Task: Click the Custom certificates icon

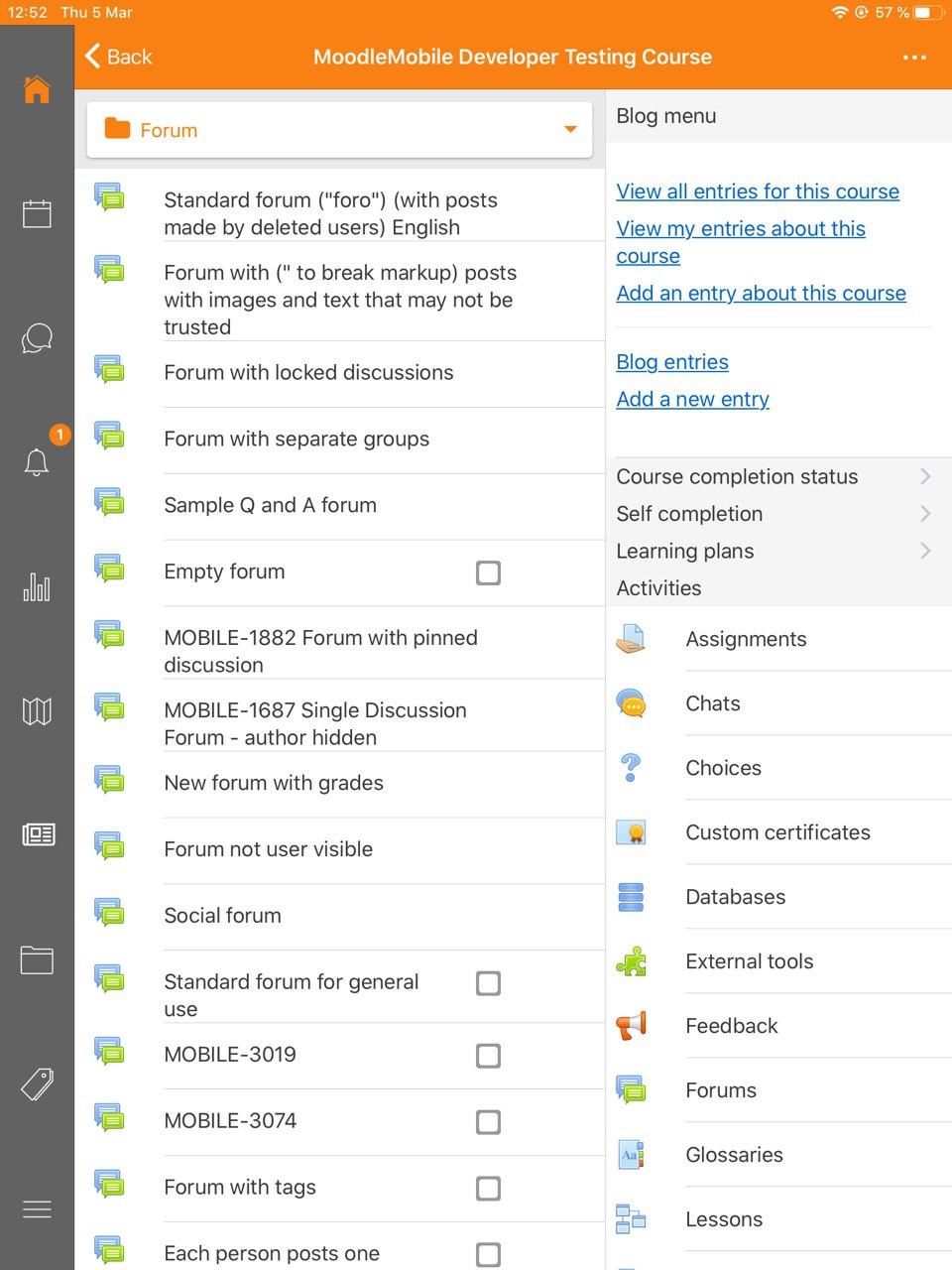Action: tap(631, 832)
